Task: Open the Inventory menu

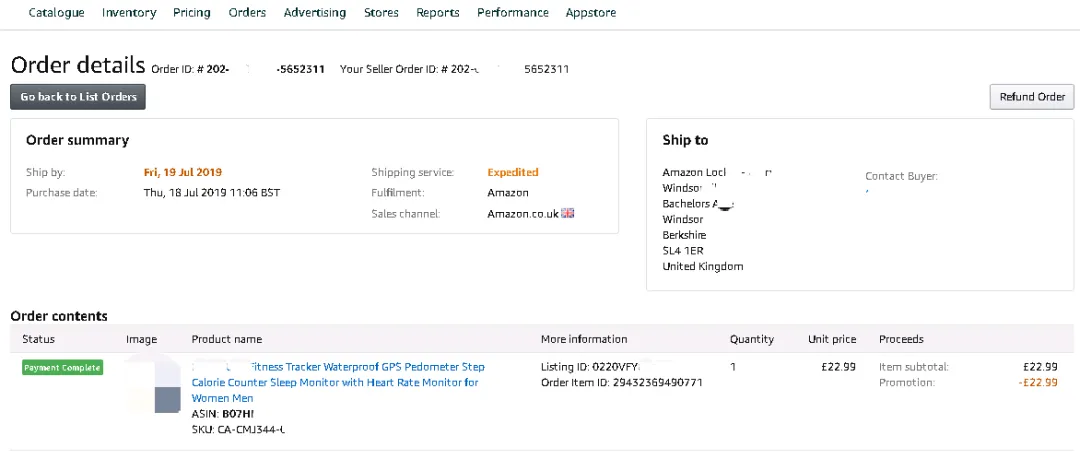Action: [x=129, y=12]
